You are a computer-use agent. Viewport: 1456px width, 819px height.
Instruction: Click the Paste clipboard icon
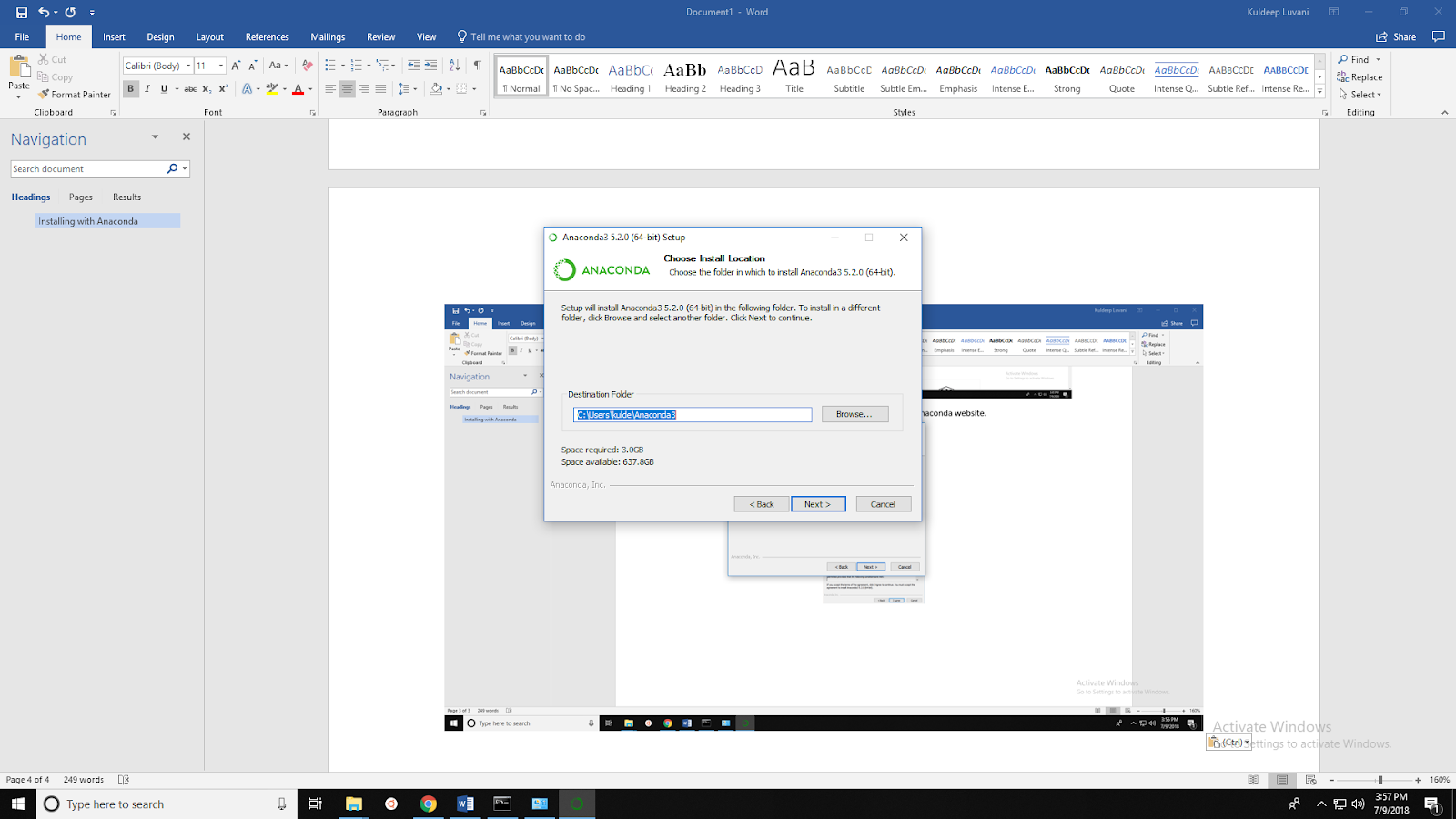coord(19,67)
